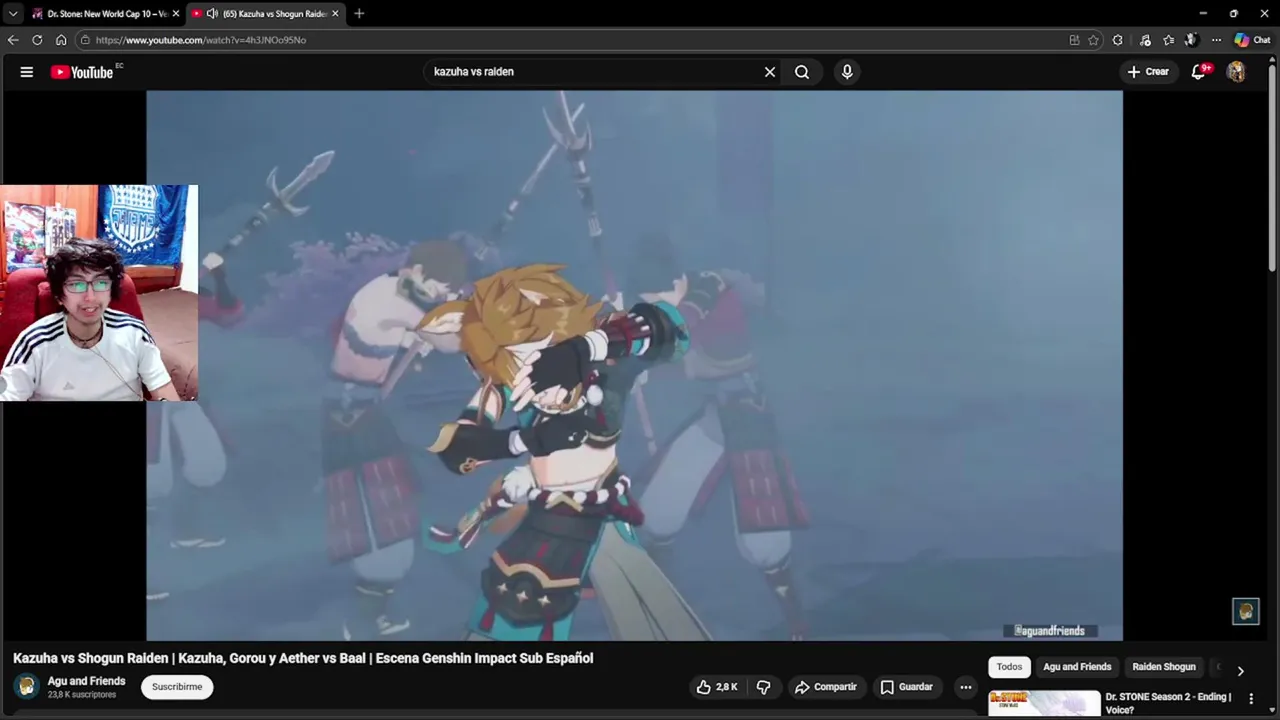Viewport: 1280px width, 720px height.
Task: Open YouTube notifications bell
Action: point(1199,72)
